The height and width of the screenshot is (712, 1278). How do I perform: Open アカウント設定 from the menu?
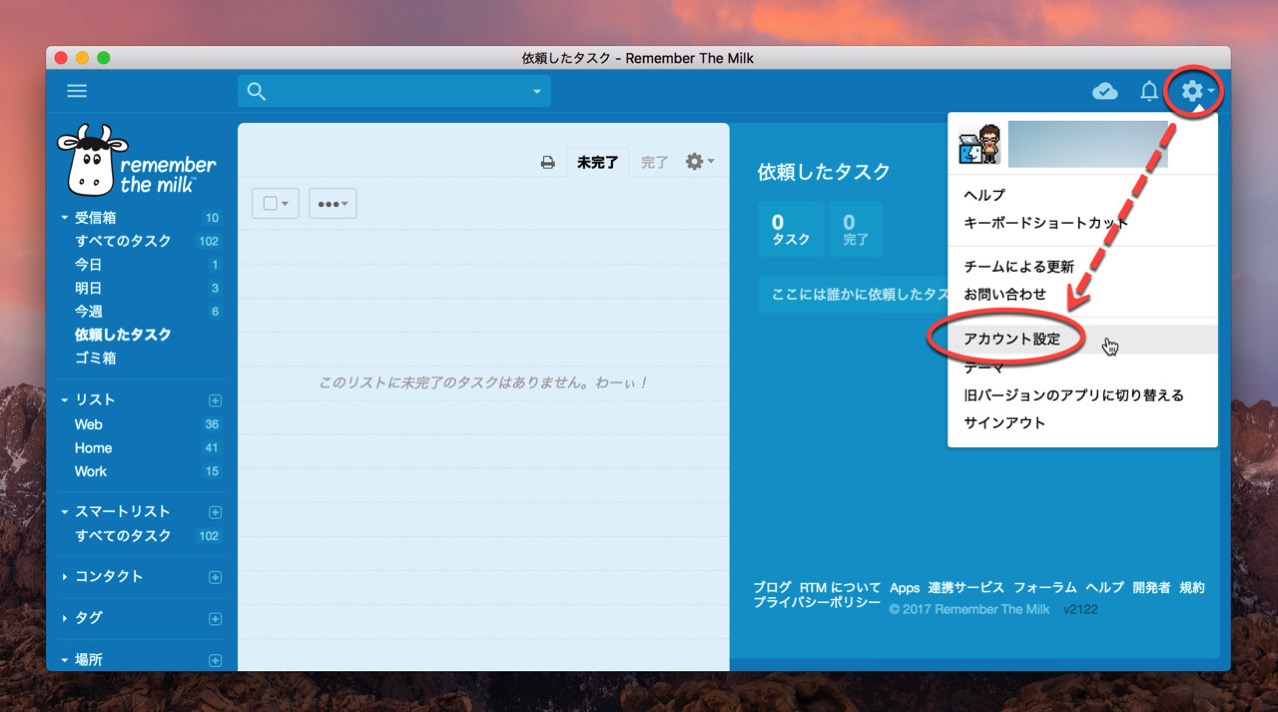[x=1083, y=339]
